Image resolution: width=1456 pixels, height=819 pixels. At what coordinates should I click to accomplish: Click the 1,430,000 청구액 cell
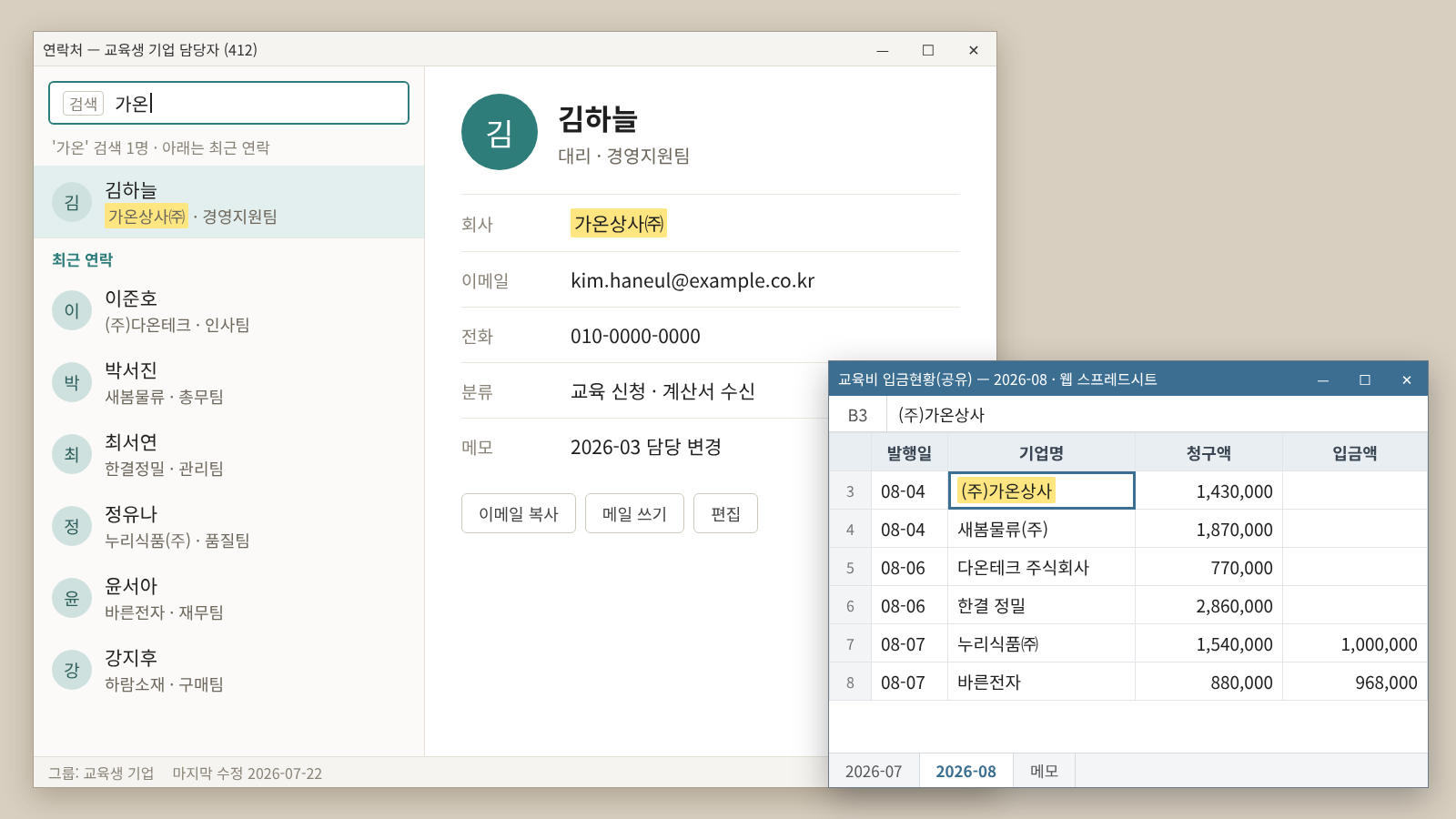click(1208, 491)
